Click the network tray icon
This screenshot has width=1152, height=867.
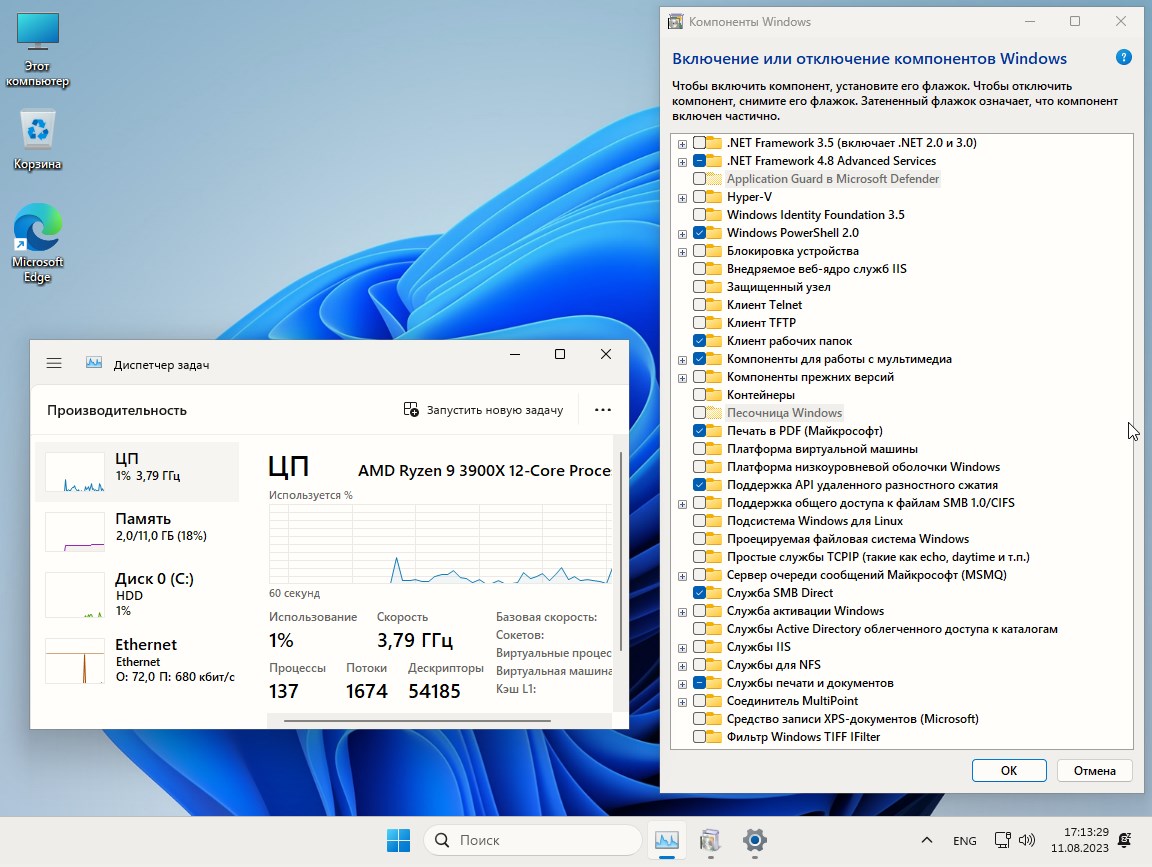[x=1002, y=840]
